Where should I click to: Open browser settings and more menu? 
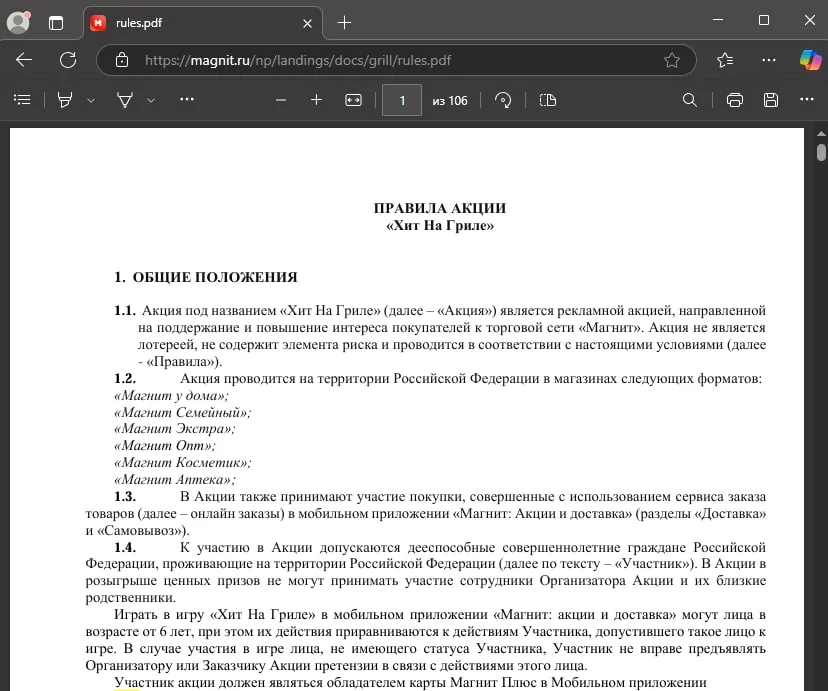[769, 60]
